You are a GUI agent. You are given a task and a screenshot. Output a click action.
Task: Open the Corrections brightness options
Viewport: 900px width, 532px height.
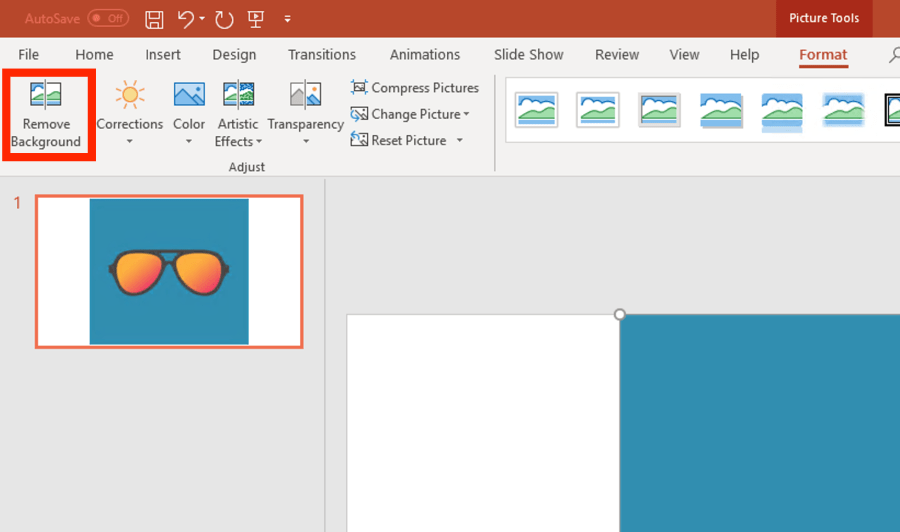point(130,114)
